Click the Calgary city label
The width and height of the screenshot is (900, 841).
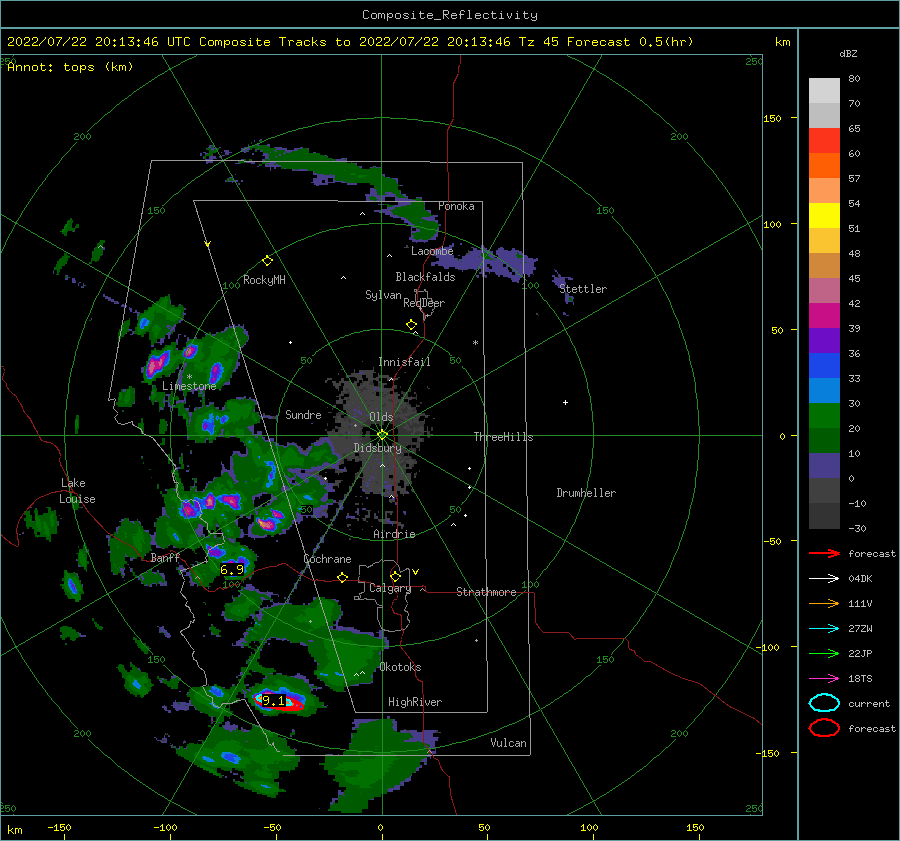click(x=390, y=588)
